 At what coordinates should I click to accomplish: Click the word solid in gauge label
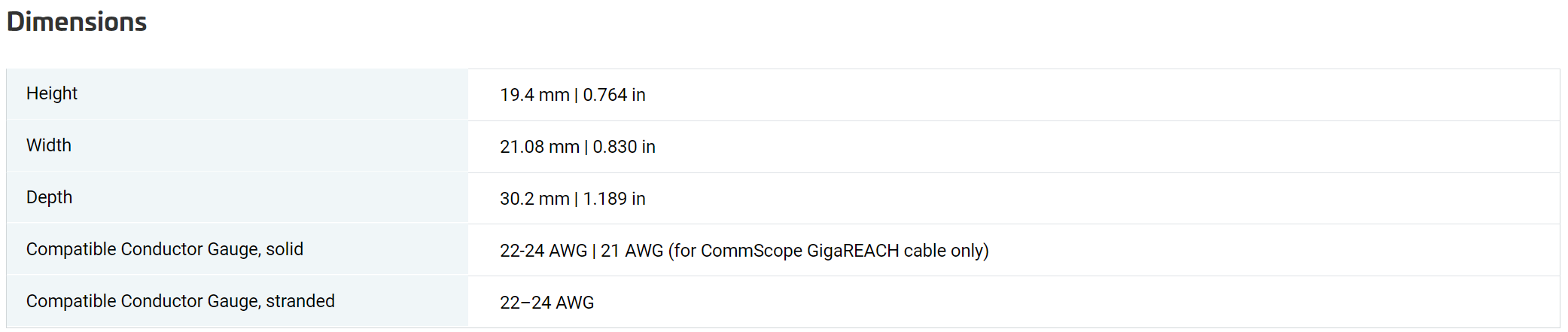(x=285, y=249)
